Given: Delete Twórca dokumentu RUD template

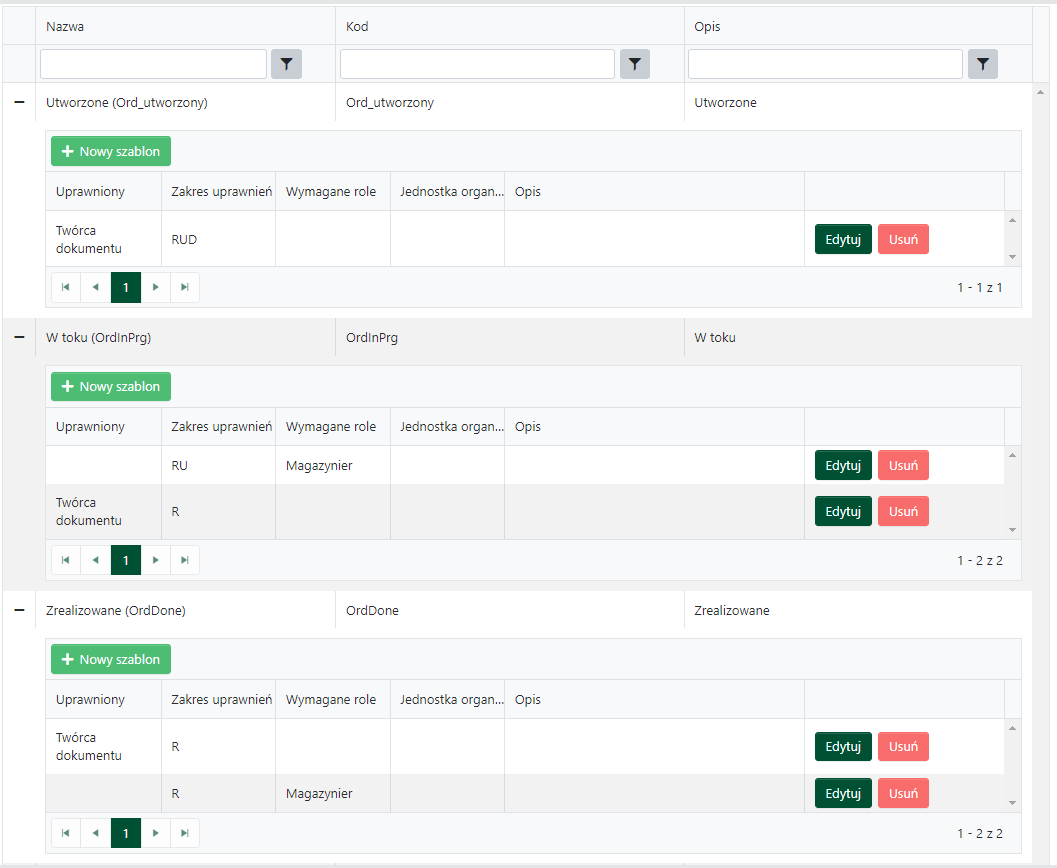Looking at the screenshot, I should (x=903, y=239).
